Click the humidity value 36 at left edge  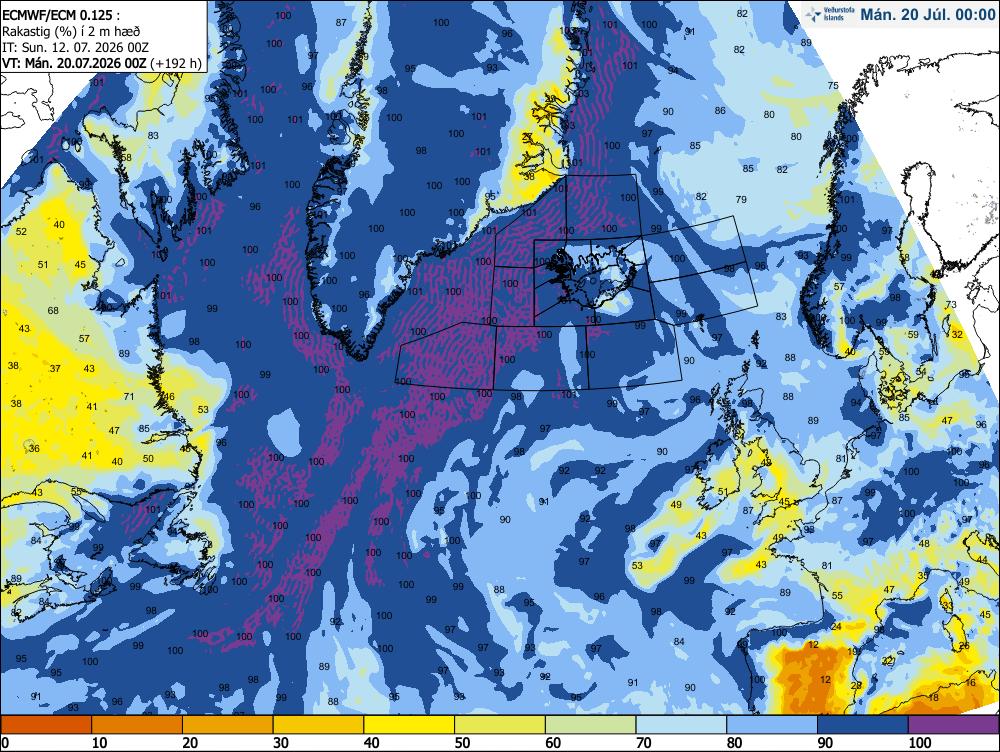34,448
